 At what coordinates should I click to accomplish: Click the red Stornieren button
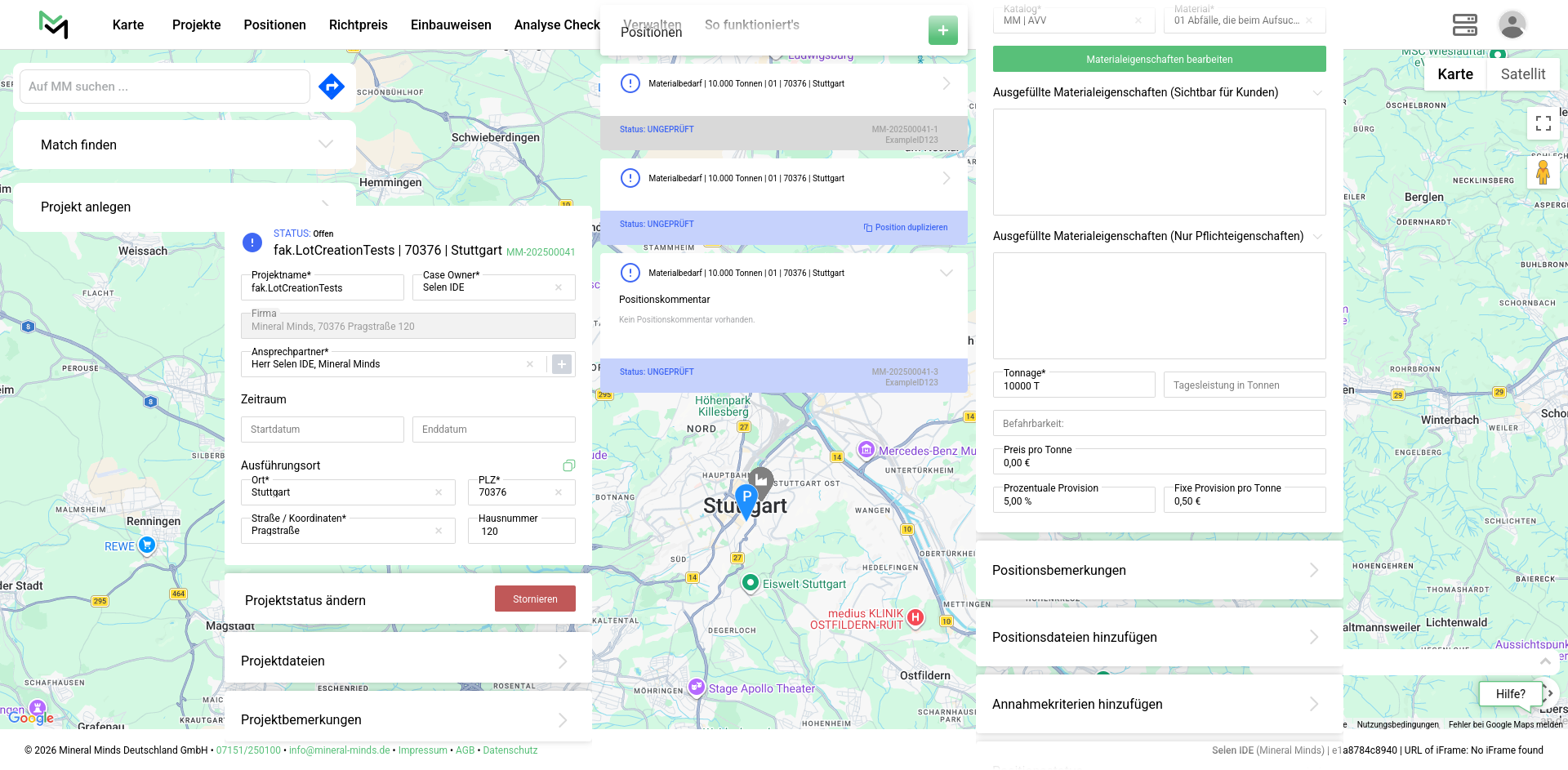(x=535, y=599)
